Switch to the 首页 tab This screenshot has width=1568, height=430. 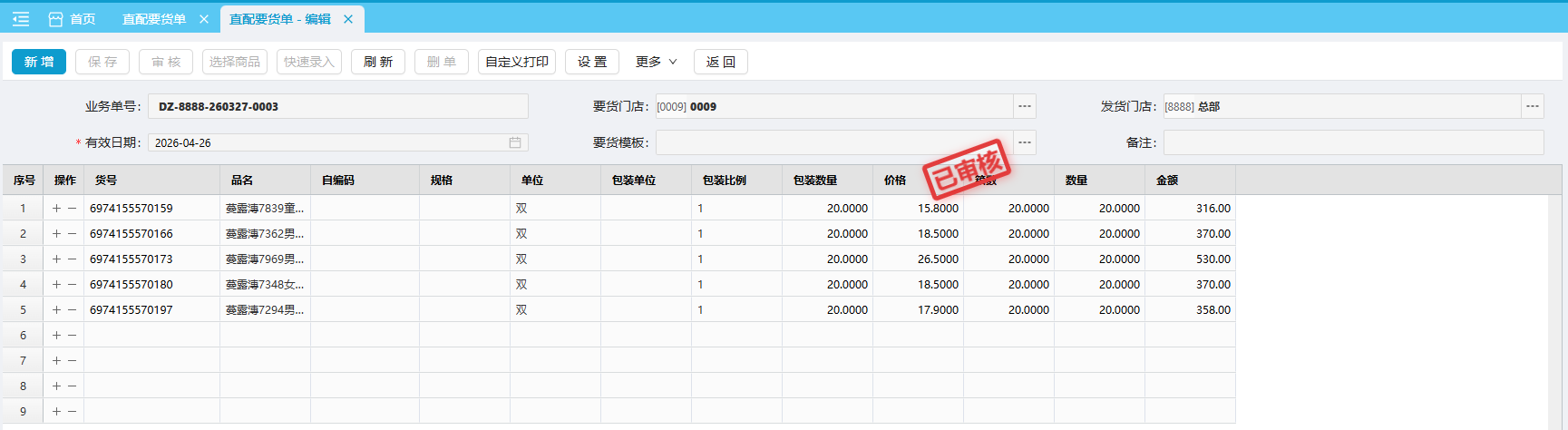coord(73,19)
